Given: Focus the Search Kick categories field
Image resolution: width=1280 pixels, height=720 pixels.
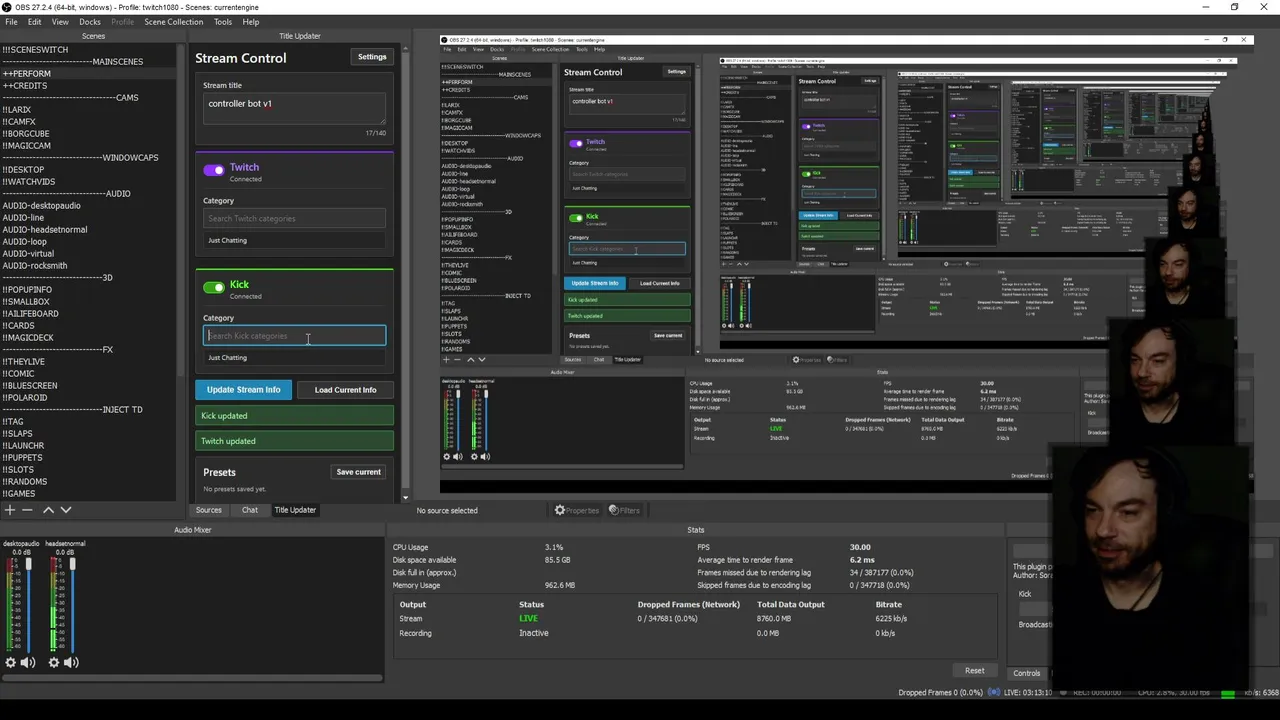Looking at the screenshot, I should [295, 336].
